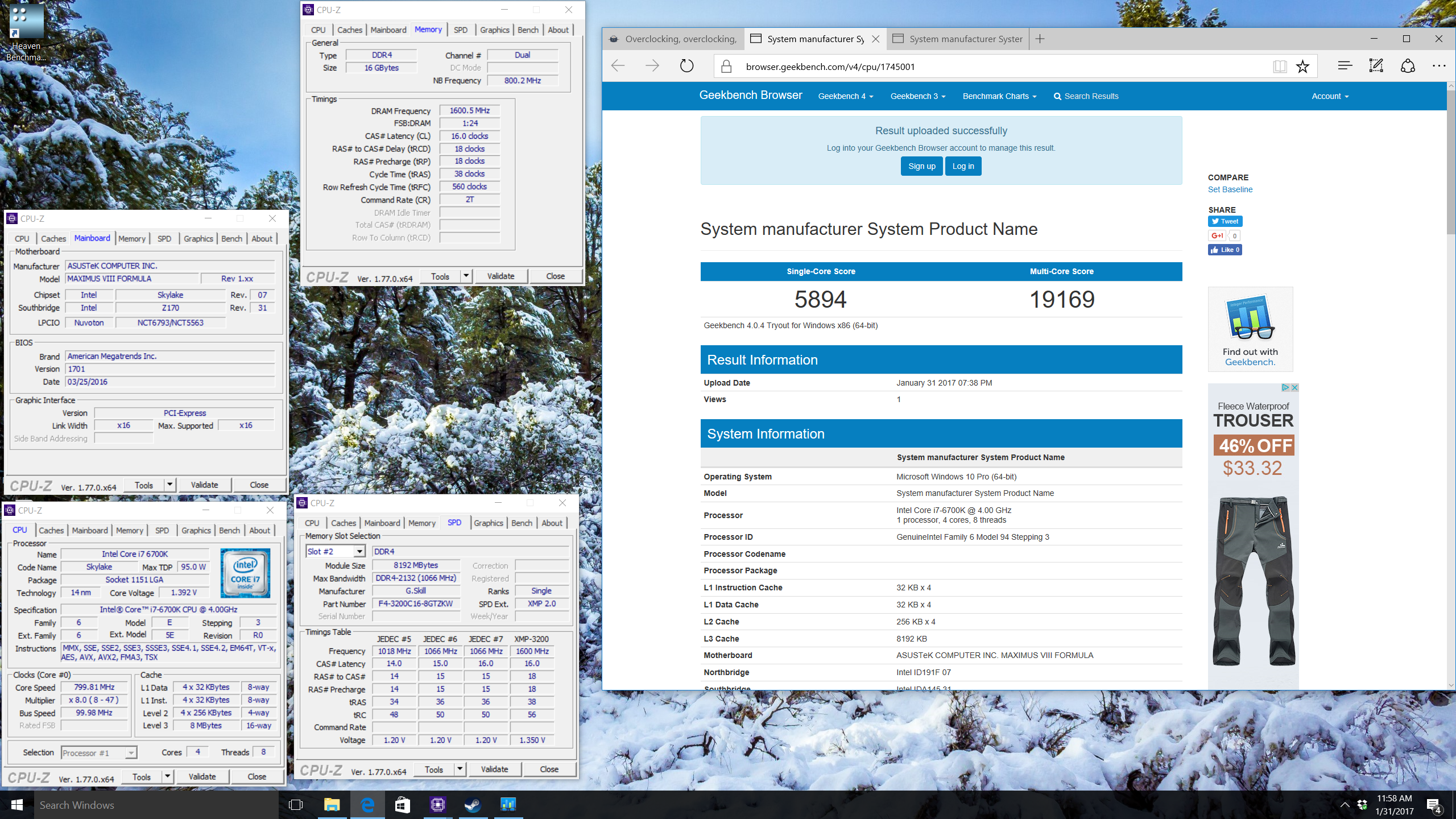Click the Google+ share button
The width and height of the screenshot is (1456, 819).
[1217, 235]
